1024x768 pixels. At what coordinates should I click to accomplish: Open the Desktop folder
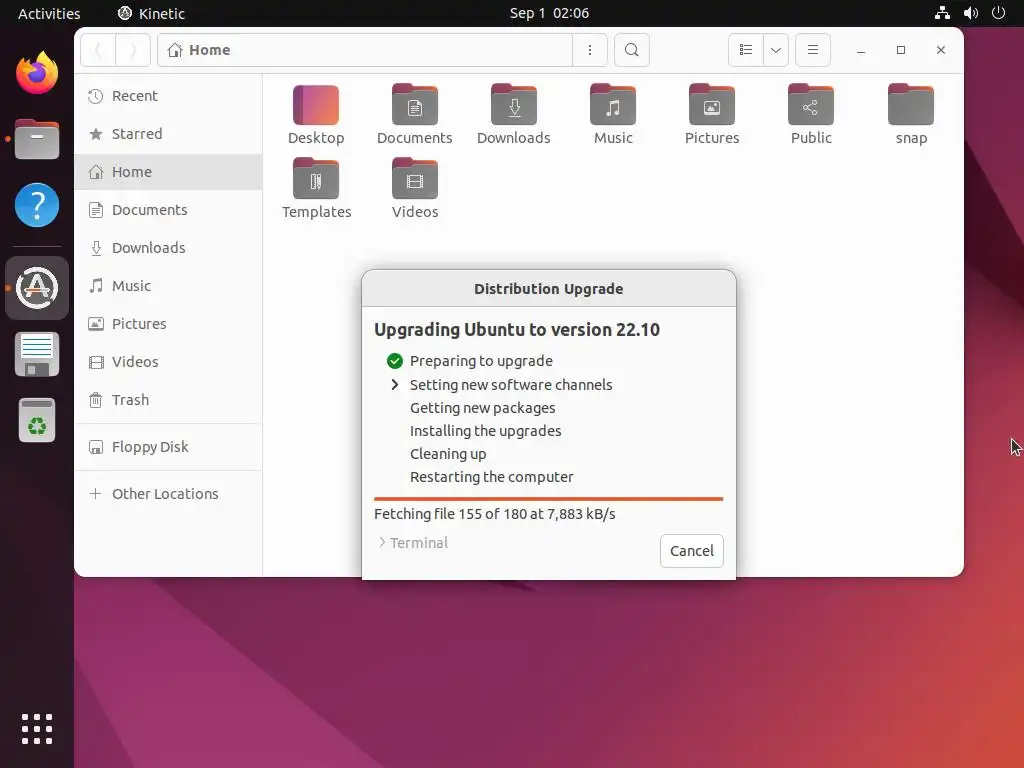316,115
